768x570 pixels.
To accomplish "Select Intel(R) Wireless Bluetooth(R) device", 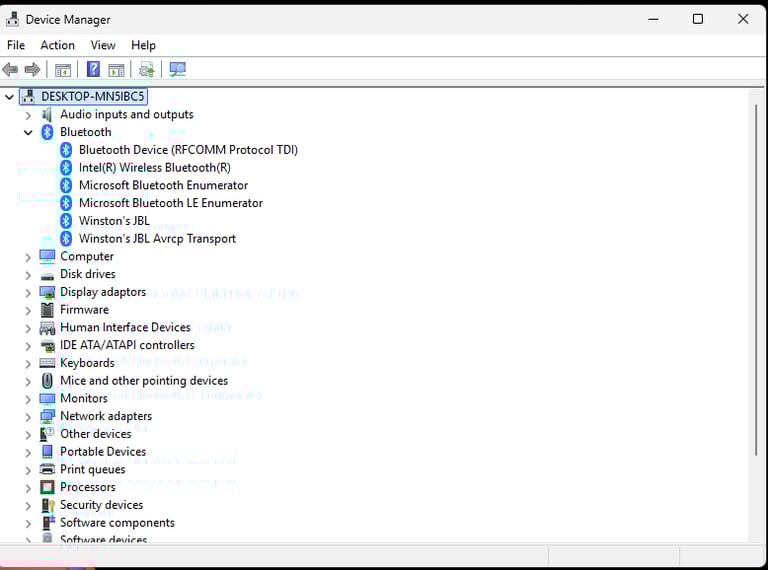I will pyautogui.click(x=155, y=168).
